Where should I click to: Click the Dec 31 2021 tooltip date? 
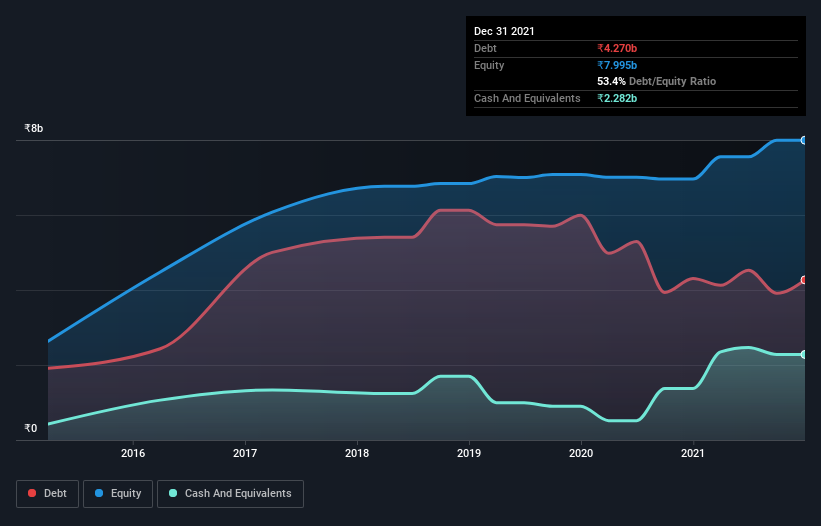click(x=504, y=31)
